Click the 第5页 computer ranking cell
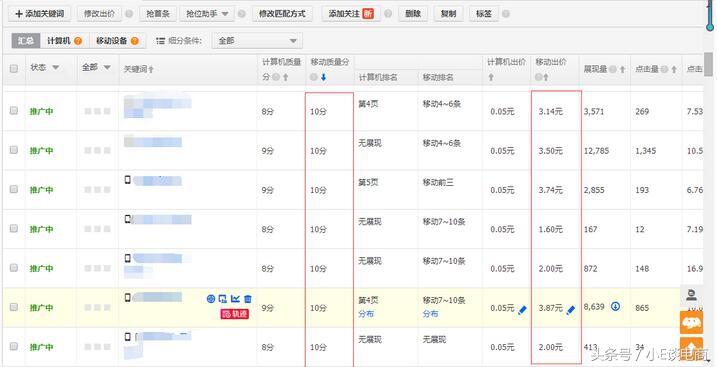717x367 pixels. (368, 183)
